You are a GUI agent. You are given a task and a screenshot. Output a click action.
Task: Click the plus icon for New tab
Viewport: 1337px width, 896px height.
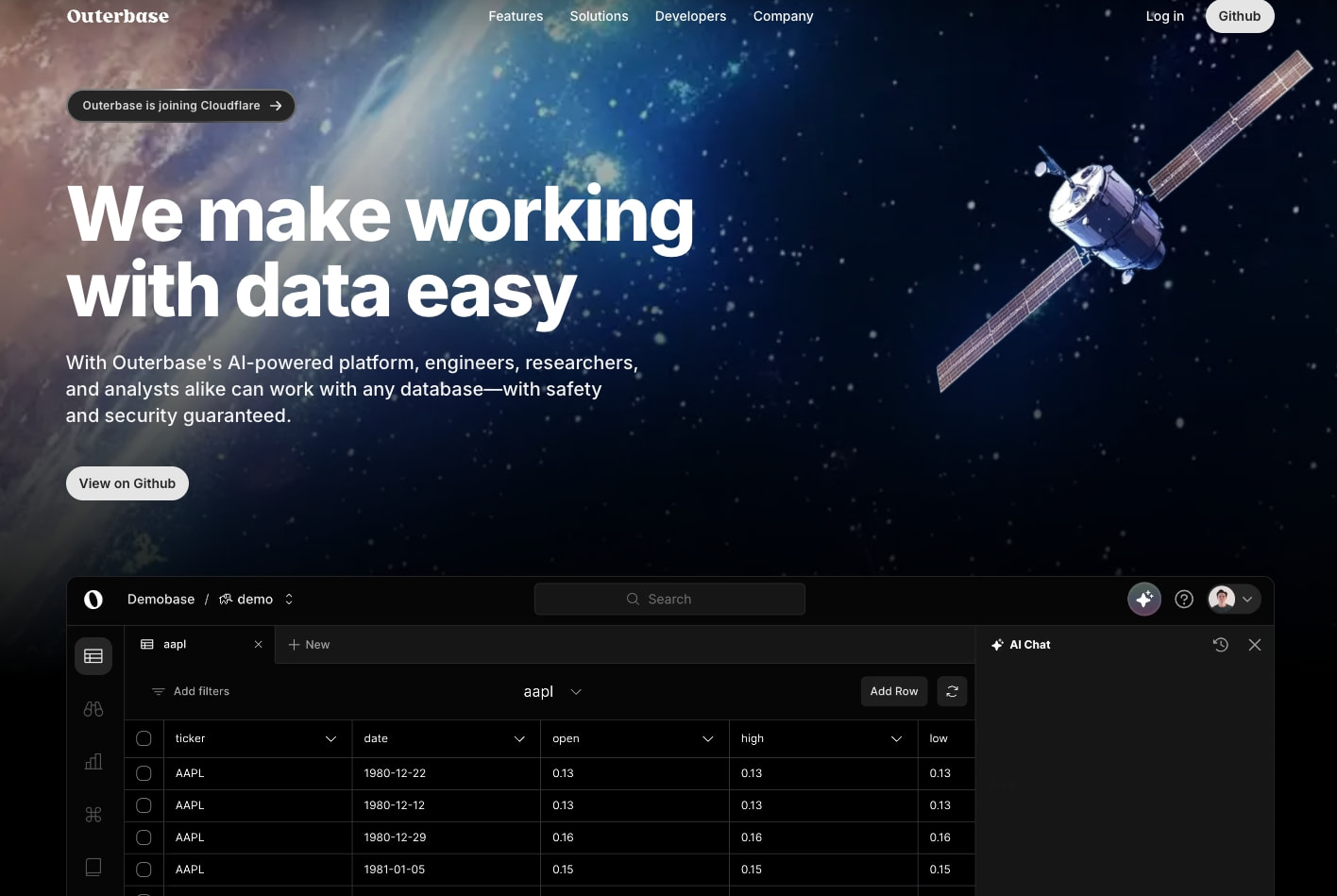click(x=295, y=645)
